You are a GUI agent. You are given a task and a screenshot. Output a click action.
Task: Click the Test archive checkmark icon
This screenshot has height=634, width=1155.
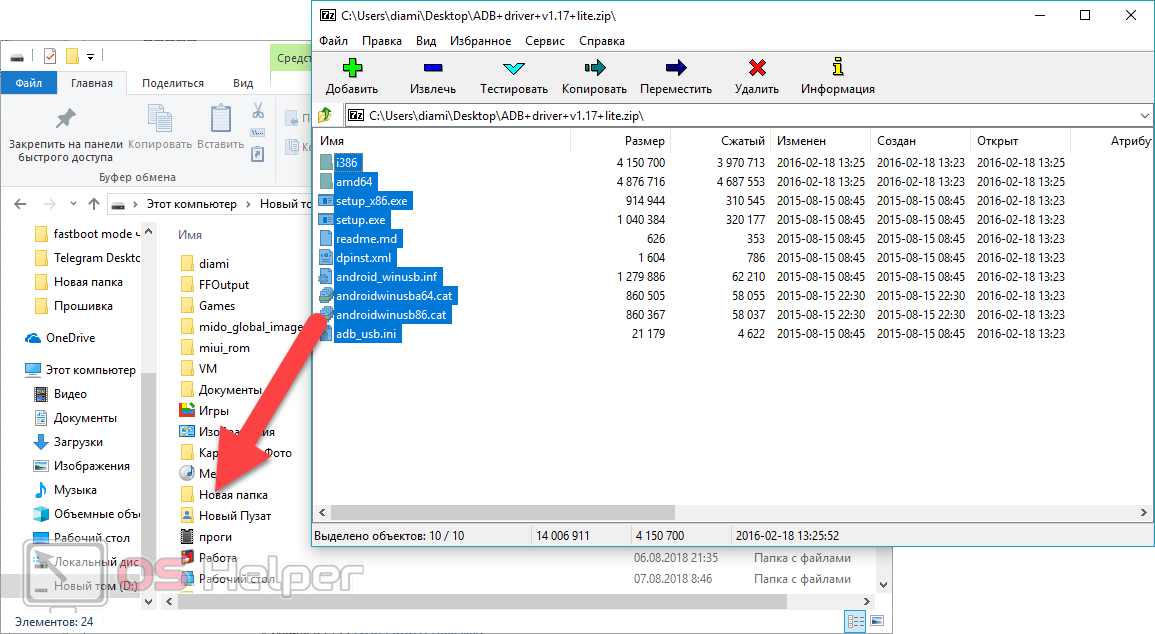pyautogui.click(x=513, y=68)
